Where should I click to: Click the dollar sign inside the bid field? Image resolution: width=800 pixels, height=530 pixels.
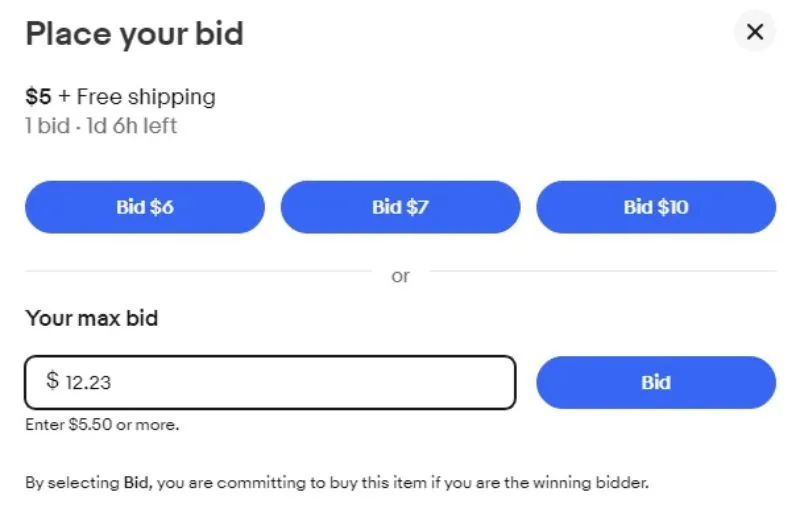52,381
